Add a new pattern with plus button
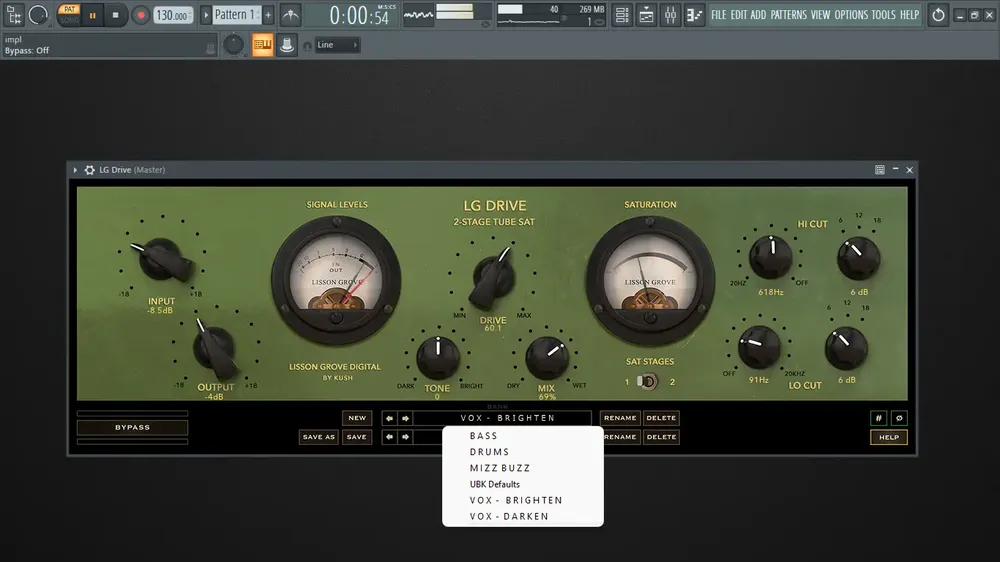The height and width of the screenshot is (562, 1000). pyautogui.click(x=268, y=15)
